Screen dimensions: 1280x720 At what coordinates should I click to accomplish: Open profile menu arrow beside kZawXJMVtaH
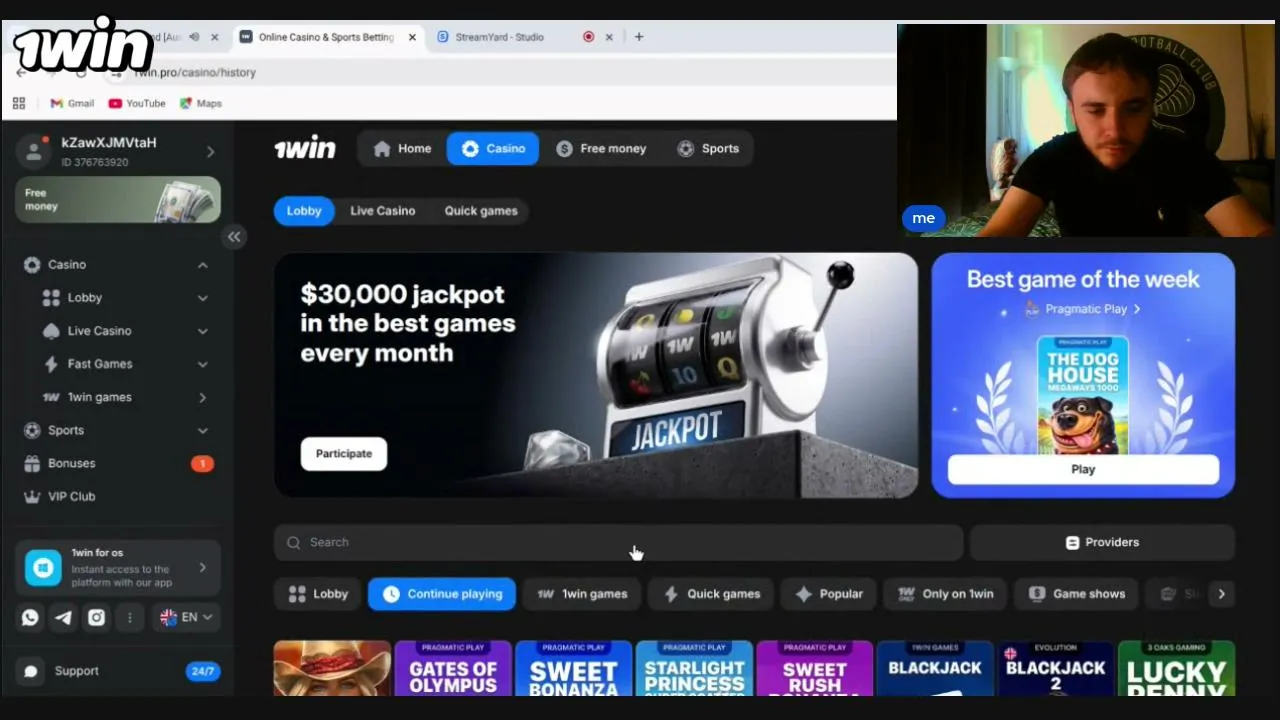coord(210,152)
